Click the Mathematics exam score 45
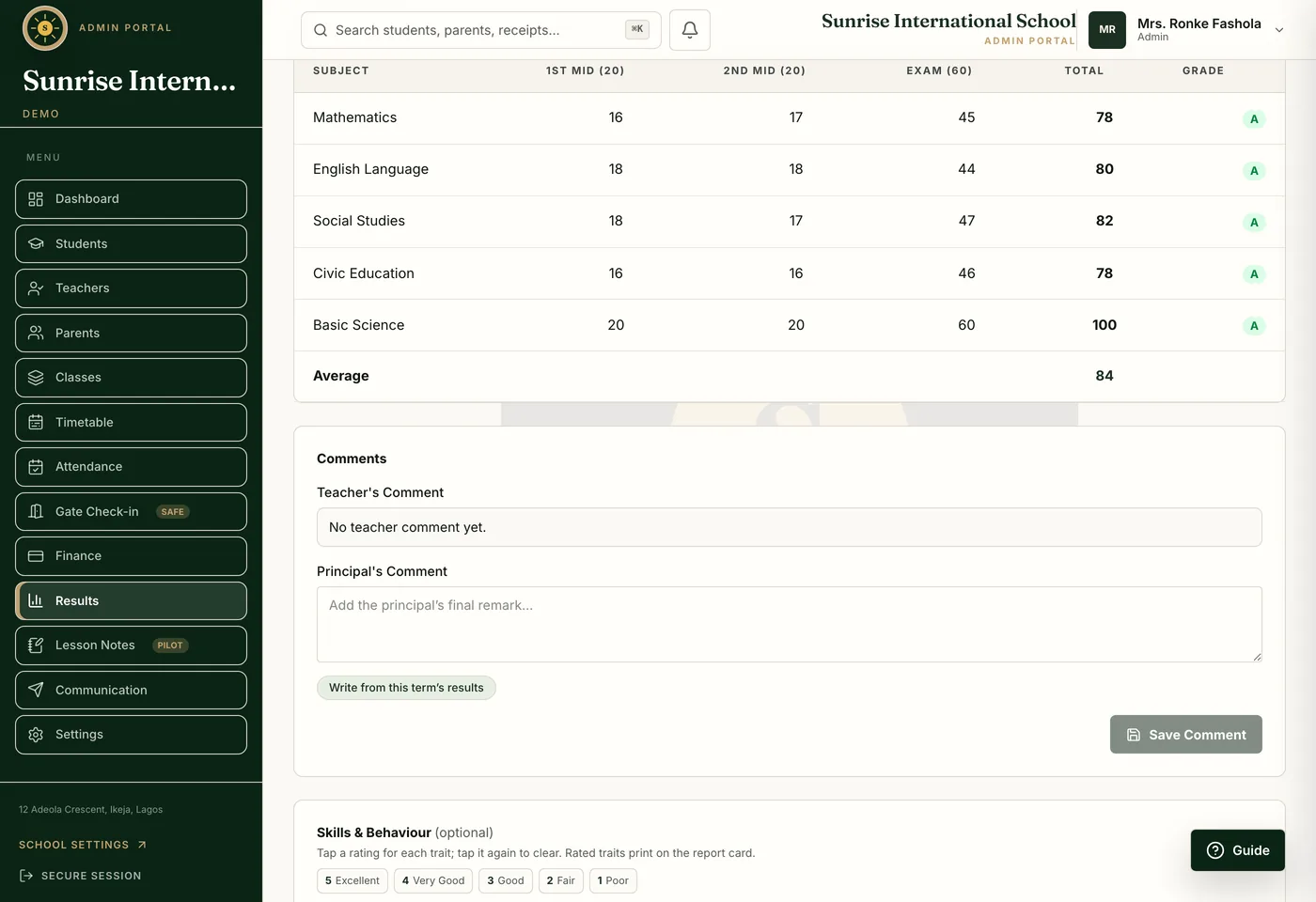Image resolution: width=1316 pixels, height=902 pixels. click(966, 117)
